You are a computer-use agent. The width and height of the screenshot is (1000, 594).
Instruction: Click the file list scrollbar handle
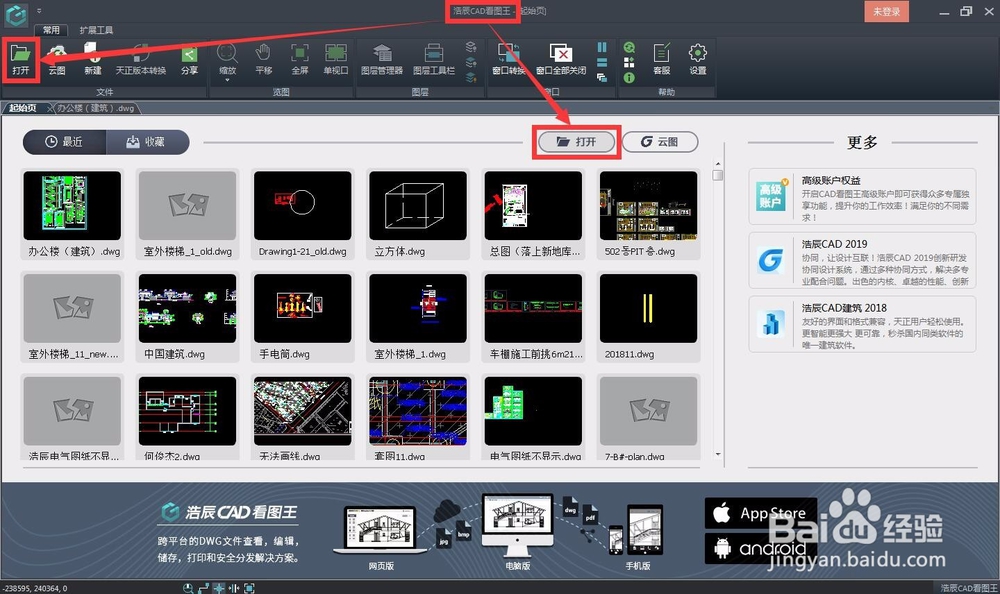point(718,175)
